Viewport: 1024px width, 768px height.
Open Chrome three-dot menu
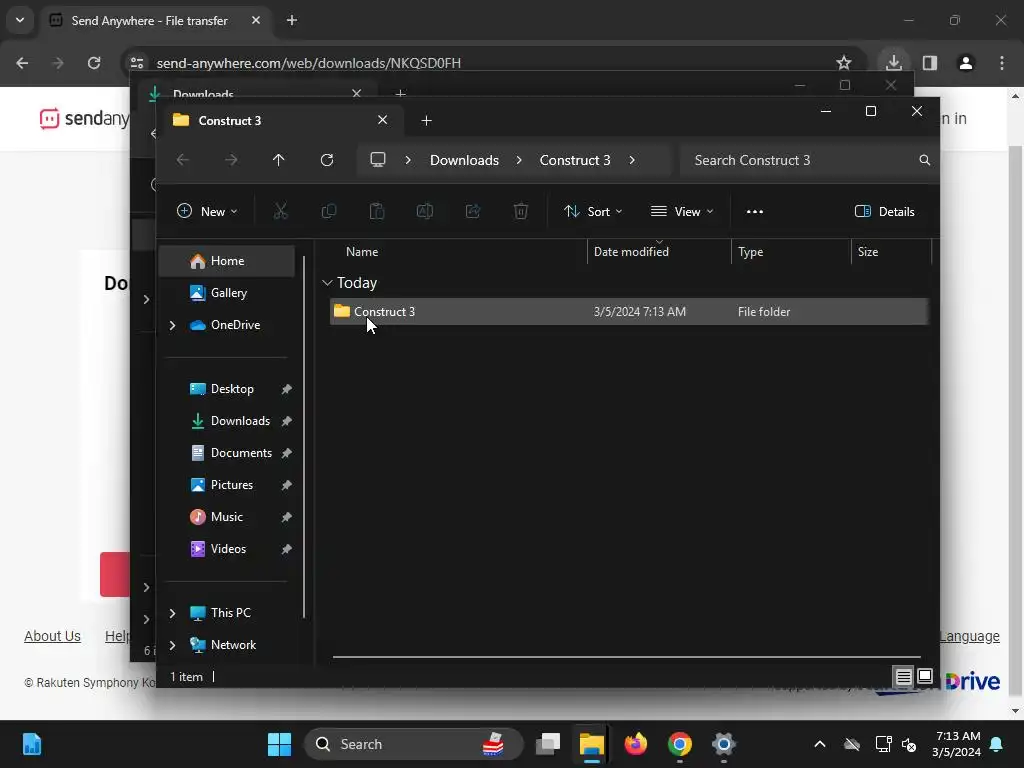click(1002, 63)
